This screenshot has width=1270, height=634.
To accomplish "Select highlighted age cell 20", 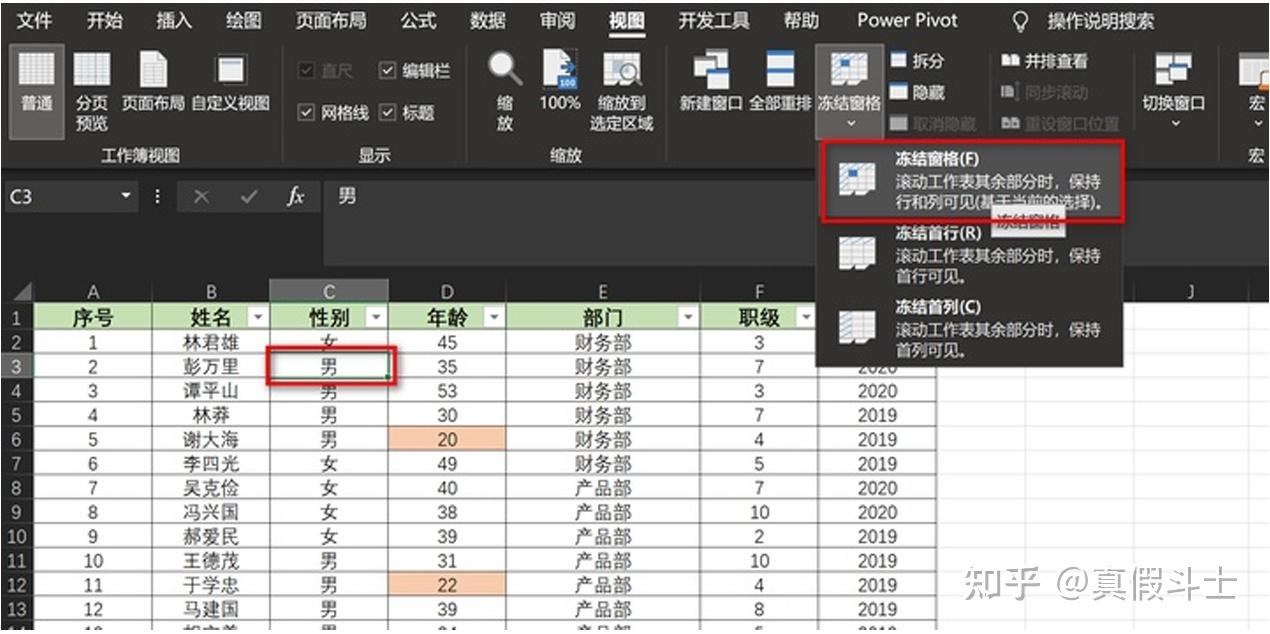I will [x=447, y=440].
